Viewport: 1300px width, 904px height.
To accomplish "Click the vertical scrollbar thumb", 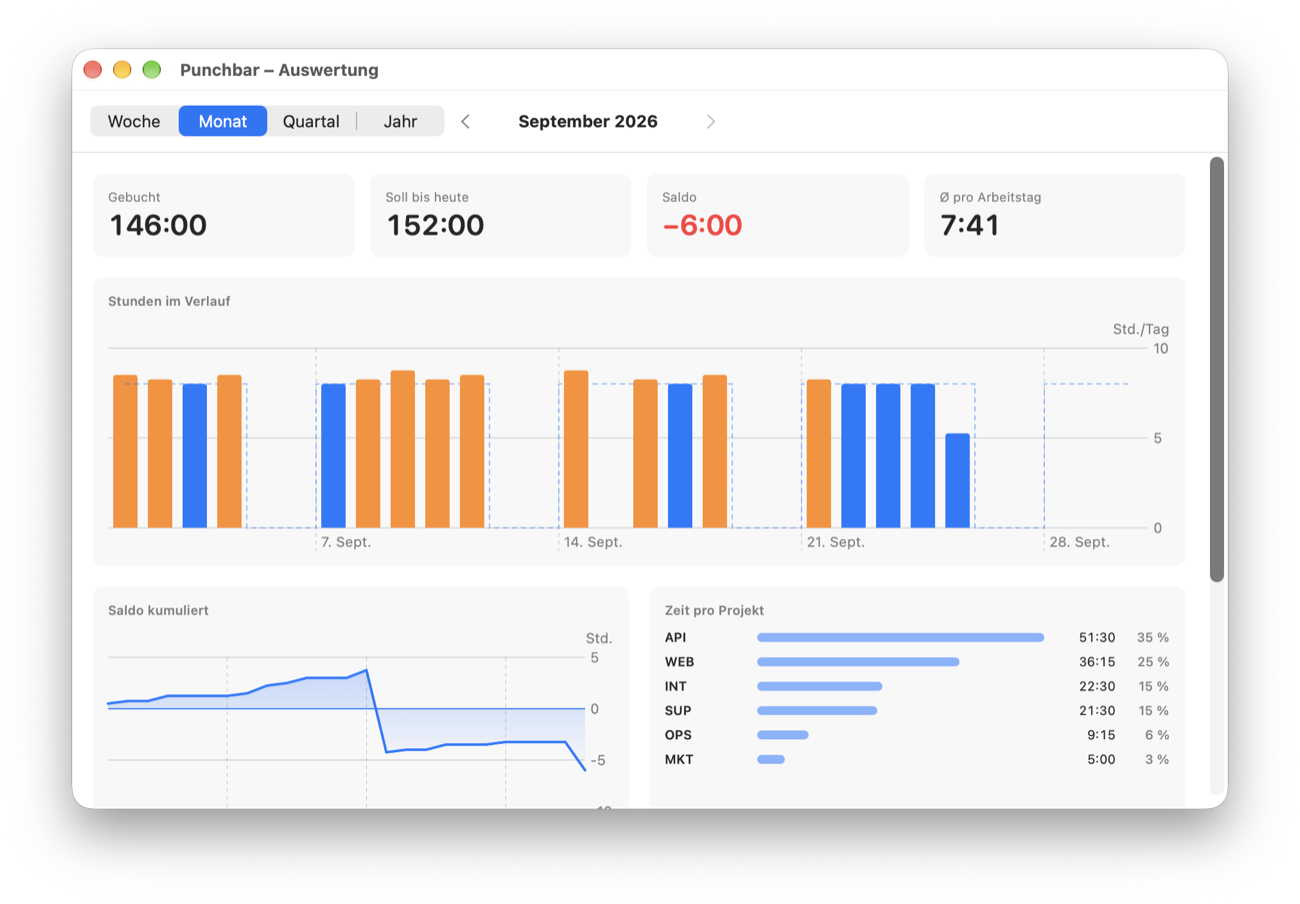I will pos(1216,369).
